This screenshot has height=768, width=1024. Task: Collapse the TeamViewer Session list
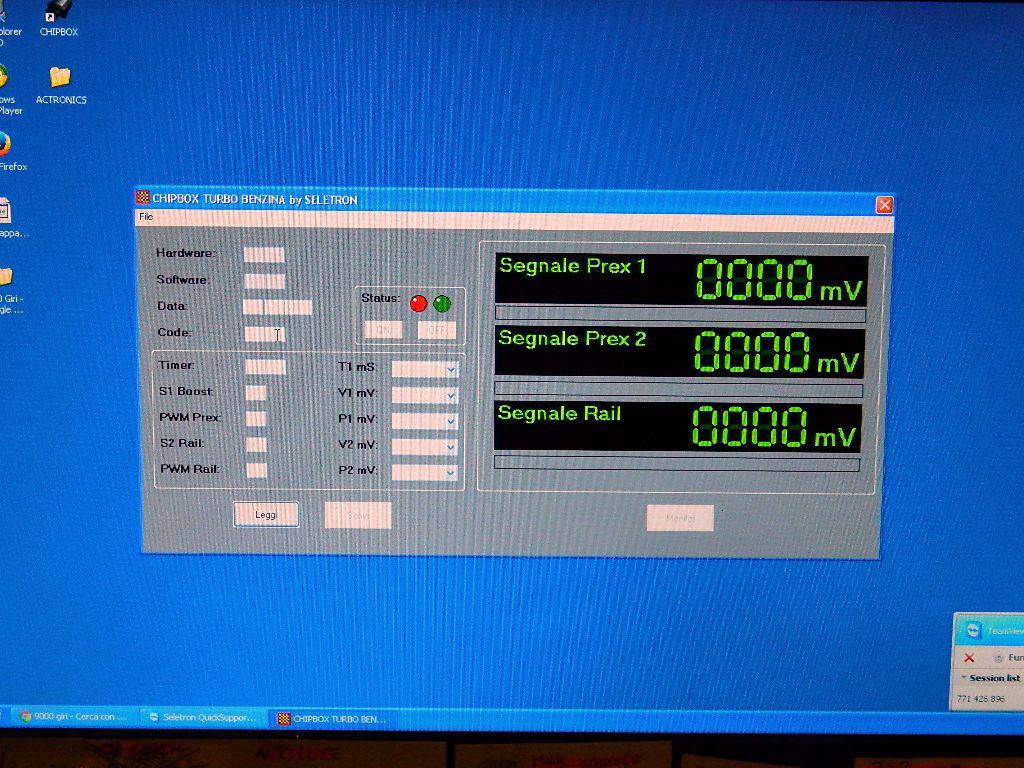point(963,678)
